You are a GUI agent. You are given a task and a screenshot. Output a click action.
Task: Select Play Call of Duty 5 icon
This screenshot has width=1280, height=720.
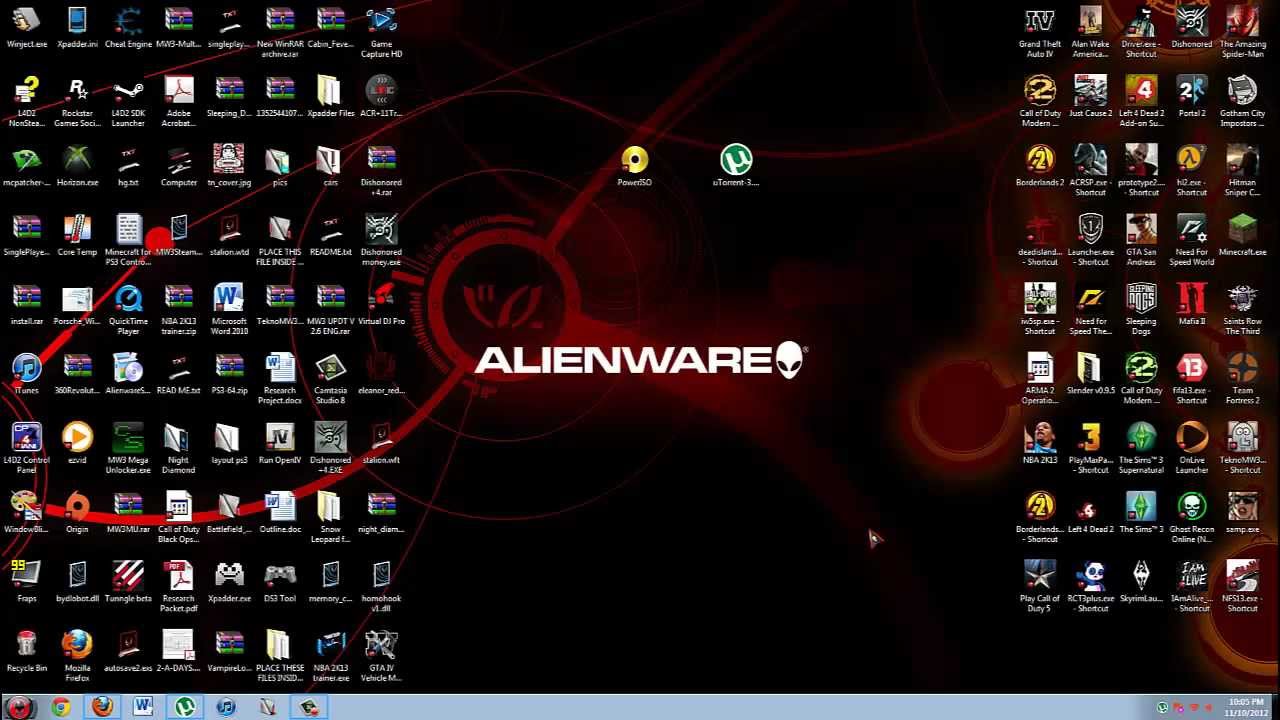tap(1040, 586)
